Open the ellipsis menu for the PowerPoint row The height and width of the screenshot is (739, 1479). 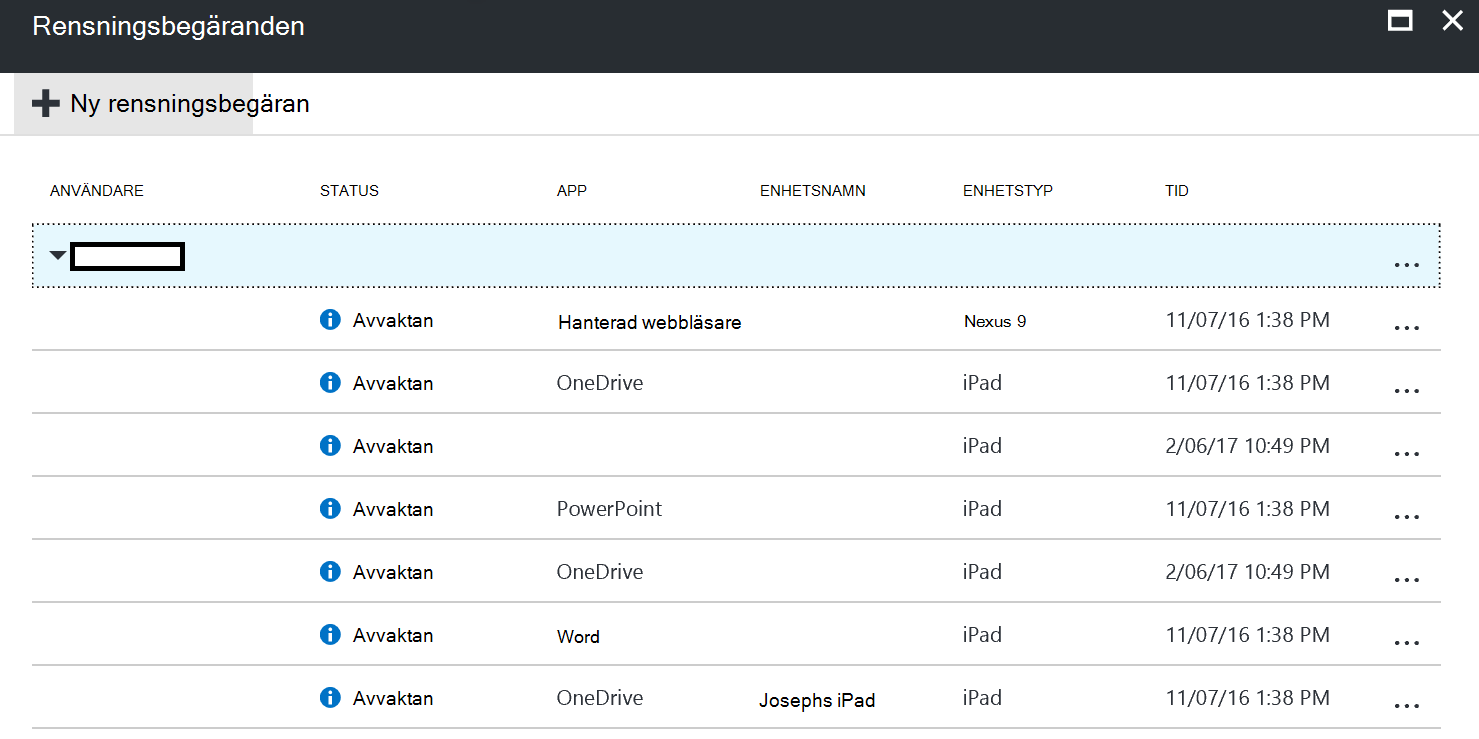pos(1406,516)
